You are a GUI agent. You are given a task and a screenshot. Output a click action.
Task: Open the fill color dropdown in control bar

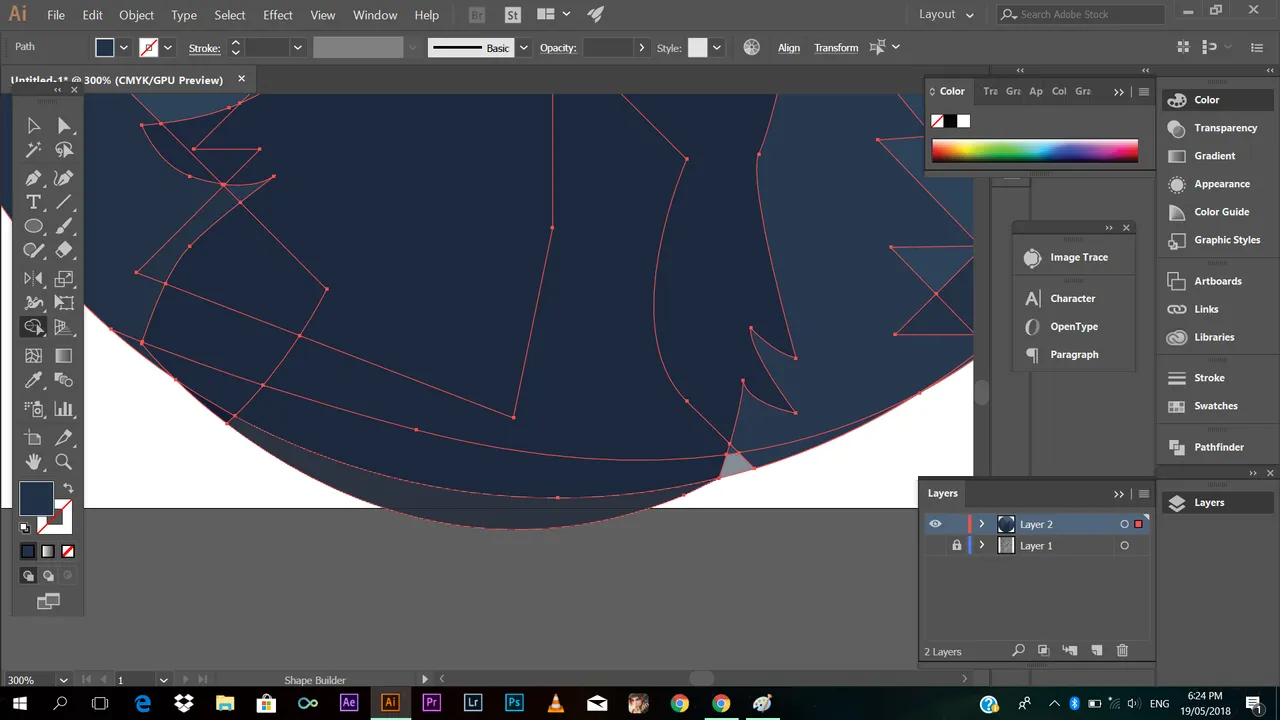(x=124, y=47)
